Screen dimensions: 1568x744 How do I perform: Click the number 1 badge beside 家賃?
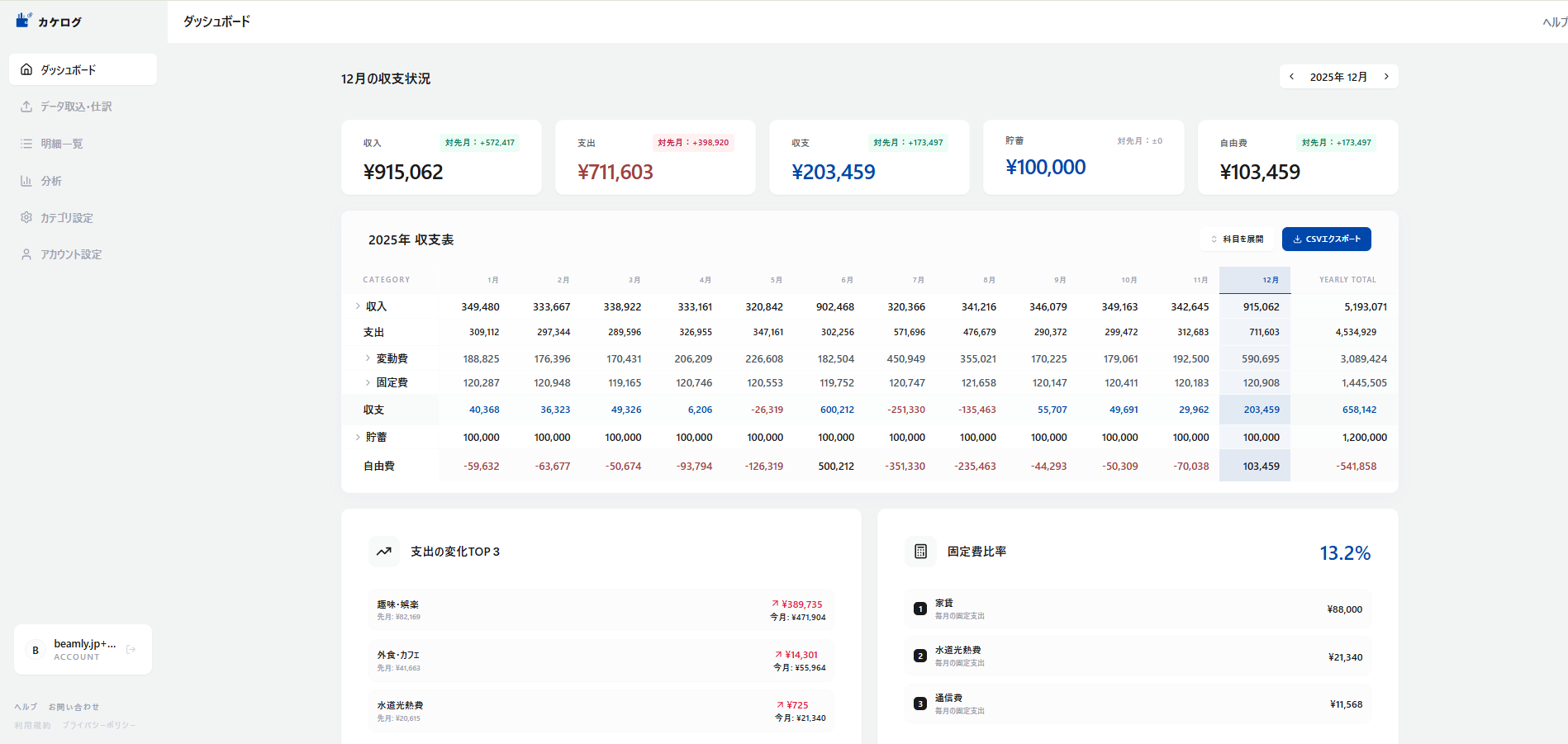pyautogui.click(x=920, y=609)
